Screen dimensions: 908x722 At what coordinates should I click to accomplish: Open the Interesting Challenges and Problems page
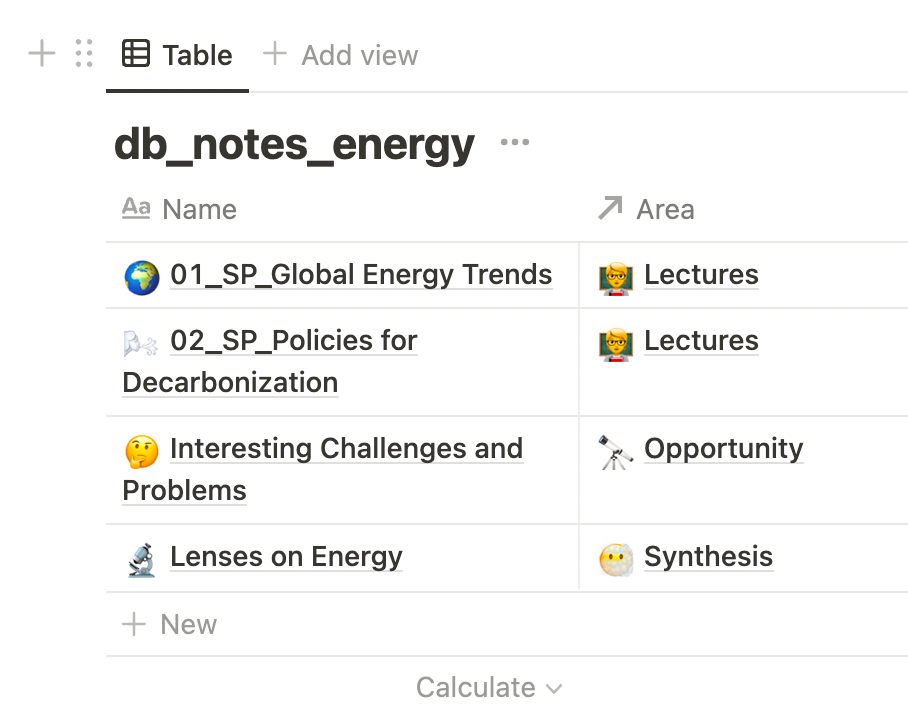346,449
